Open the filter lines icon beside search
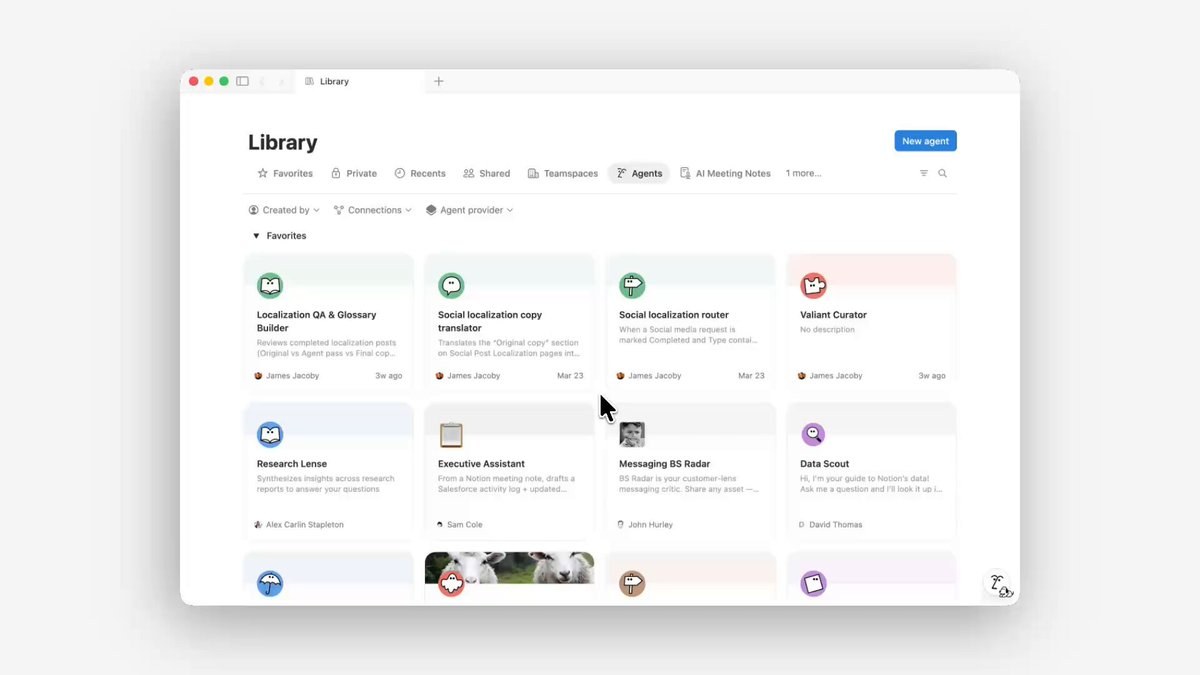Image resolution: width=1200 pixels, height=675 pixels. tap(924, 173)
